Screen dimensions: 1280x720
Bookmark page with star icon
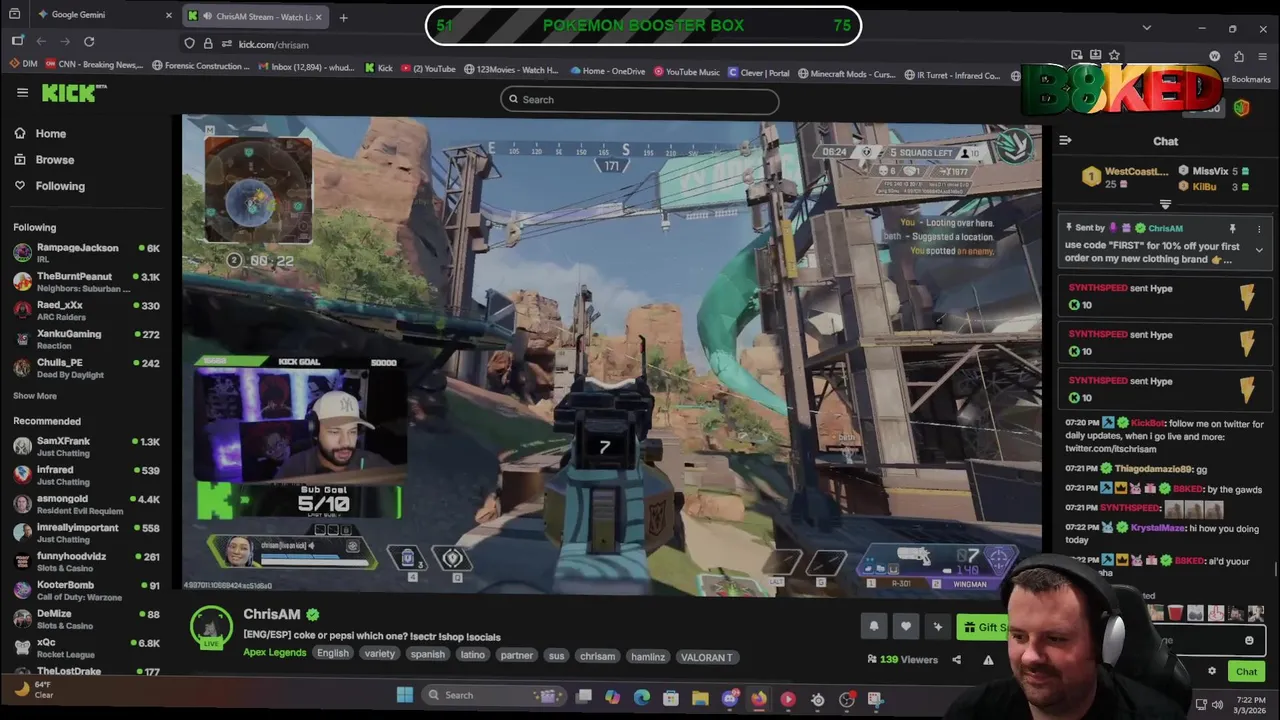pos(1114,55)
